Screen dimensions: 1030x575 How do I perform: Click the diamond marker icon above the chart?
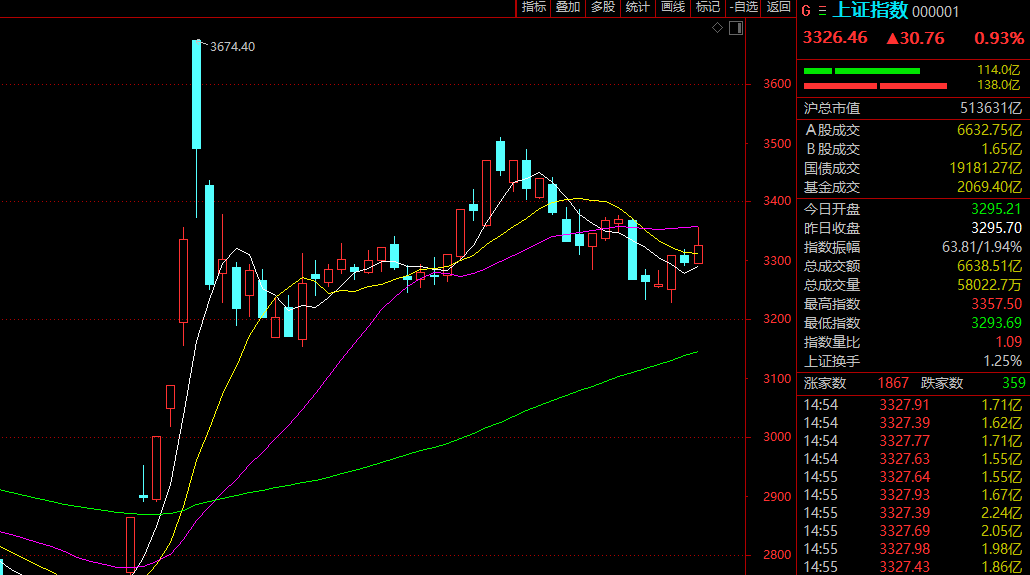tap(717, 28)
